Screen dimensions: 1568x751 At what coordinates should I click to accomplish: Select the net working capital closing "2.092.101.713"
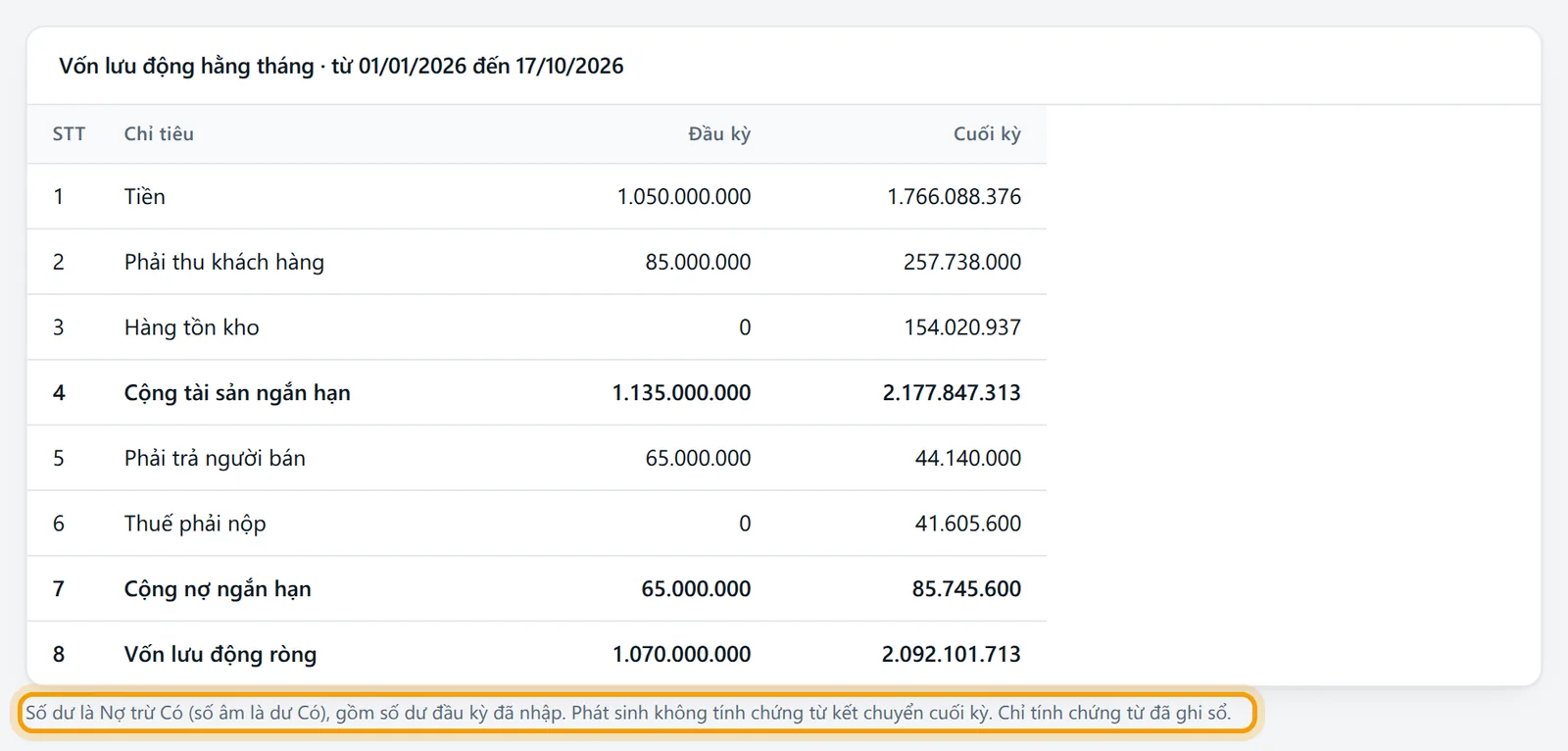pos(952,655)
